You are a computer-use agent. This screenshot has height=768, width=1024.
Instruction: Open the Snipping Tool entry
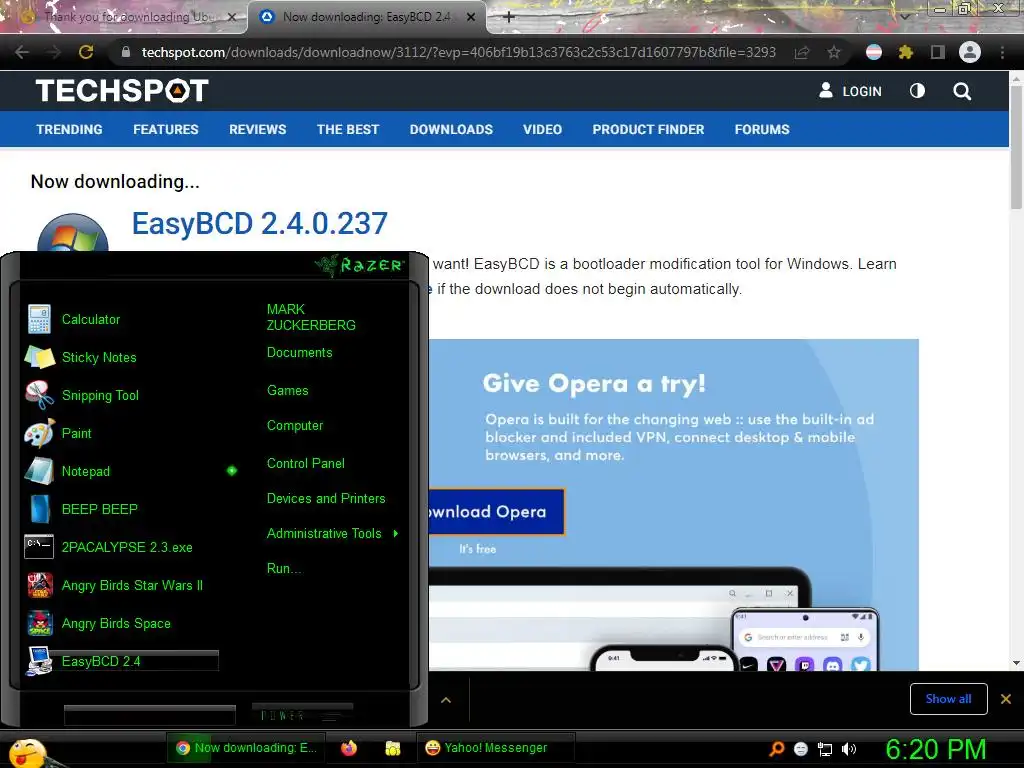click(82, 395)
